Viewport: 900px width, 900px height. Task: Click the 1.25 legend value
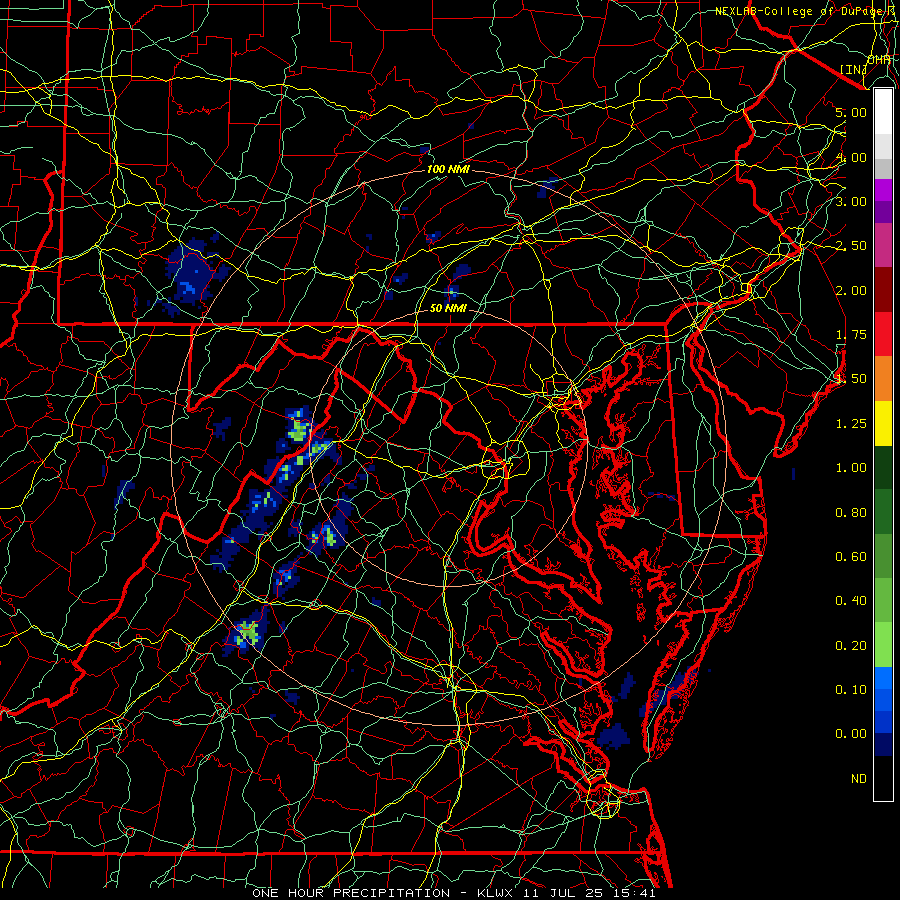click(851, 424)
